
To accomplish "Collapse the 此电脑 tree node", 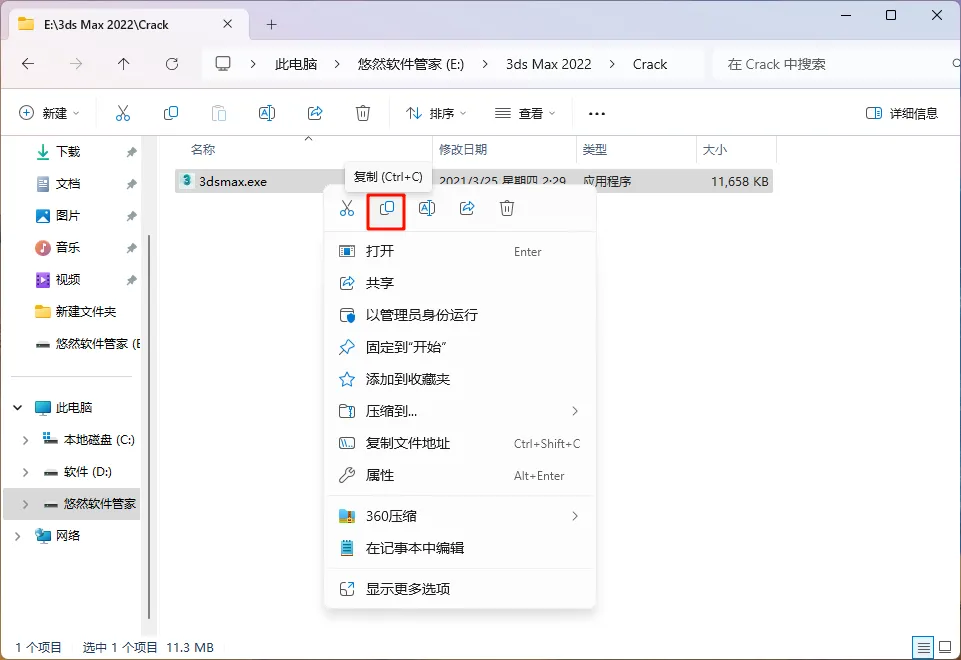I will 18,408.
